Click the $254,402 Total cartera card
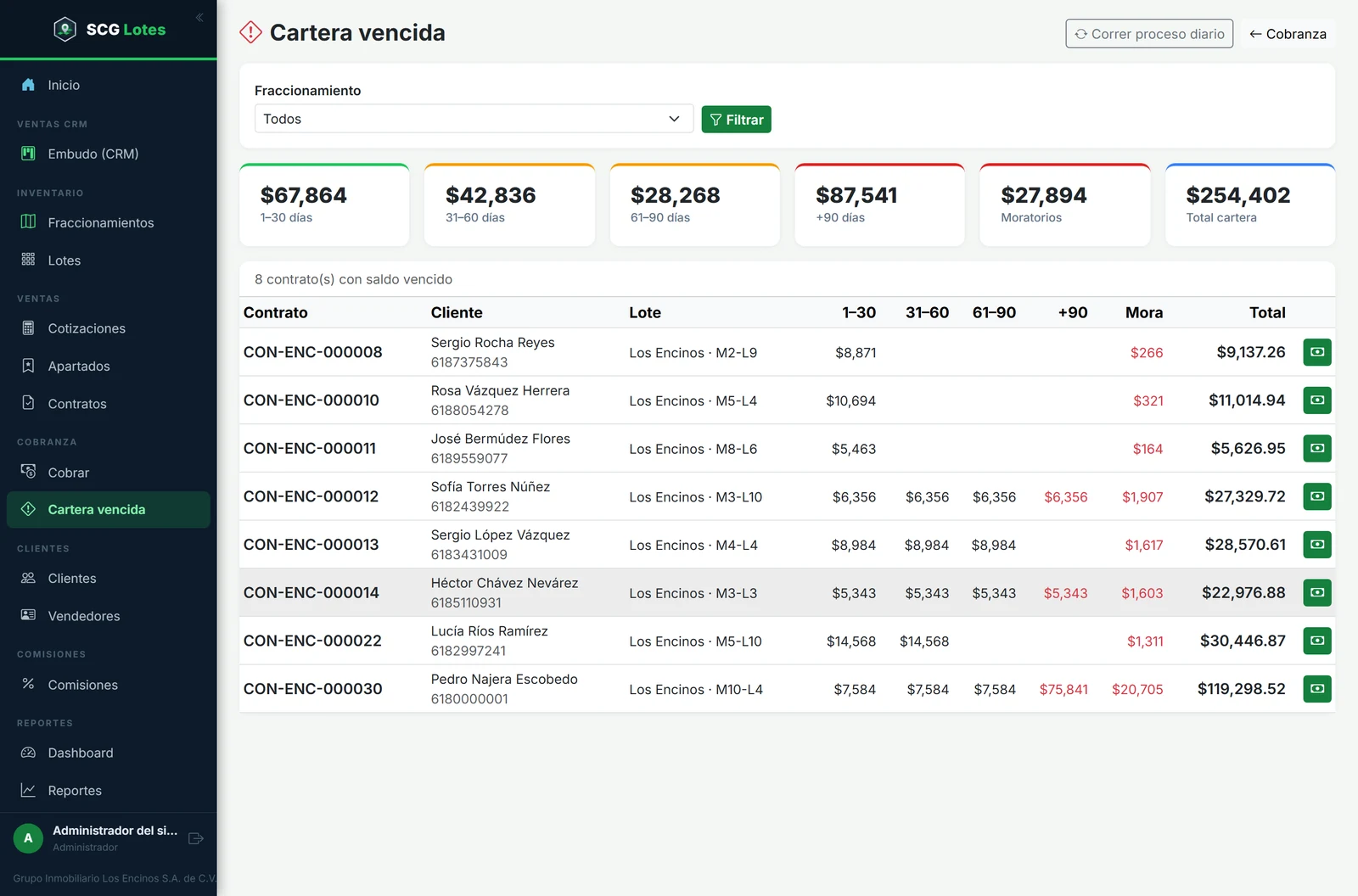 pyautogui.click(x=1250, y=204)
